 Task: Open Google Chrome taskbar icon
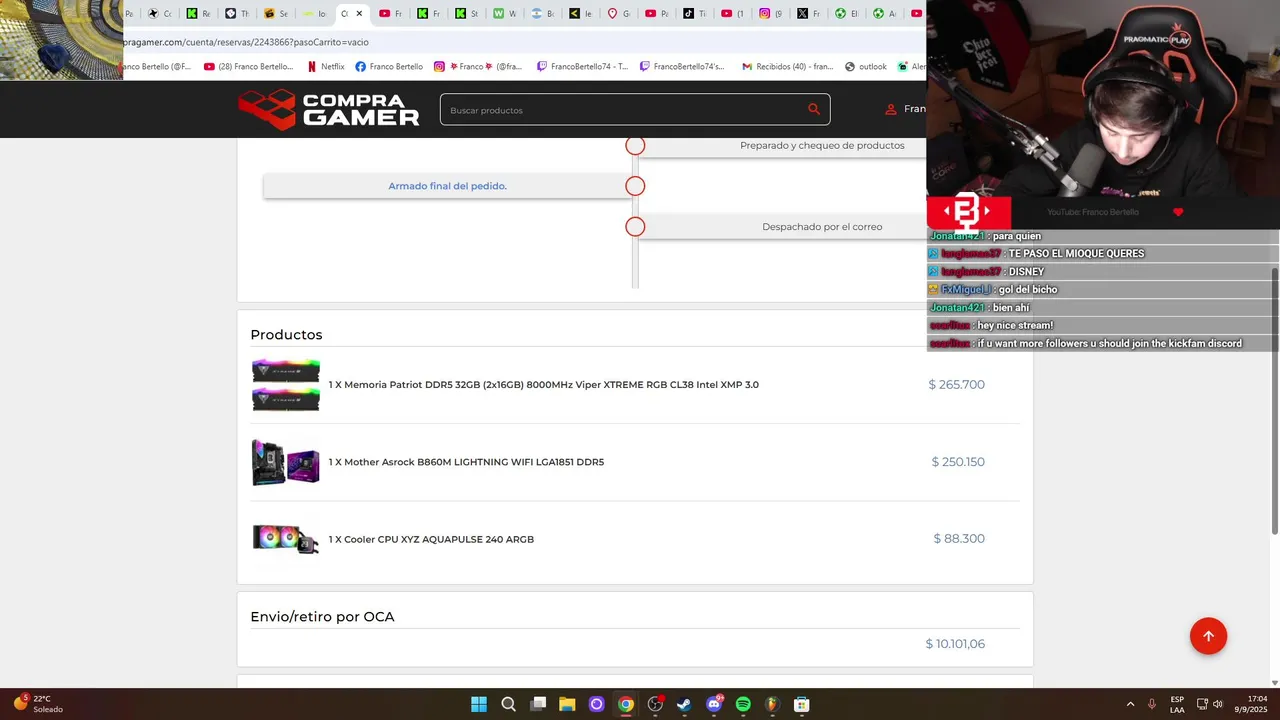click(x=626, y=705)
